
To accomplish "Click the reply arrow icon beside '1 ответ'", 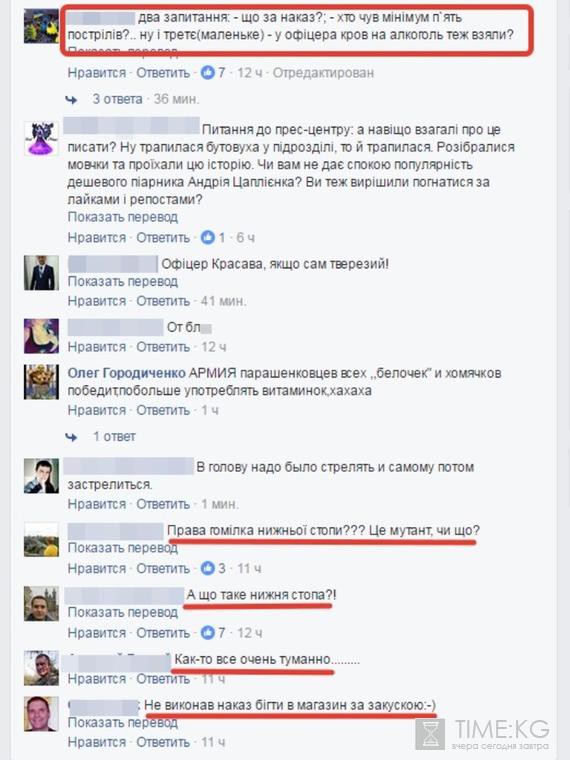I will pyautogui.click(x=72, y=437).
